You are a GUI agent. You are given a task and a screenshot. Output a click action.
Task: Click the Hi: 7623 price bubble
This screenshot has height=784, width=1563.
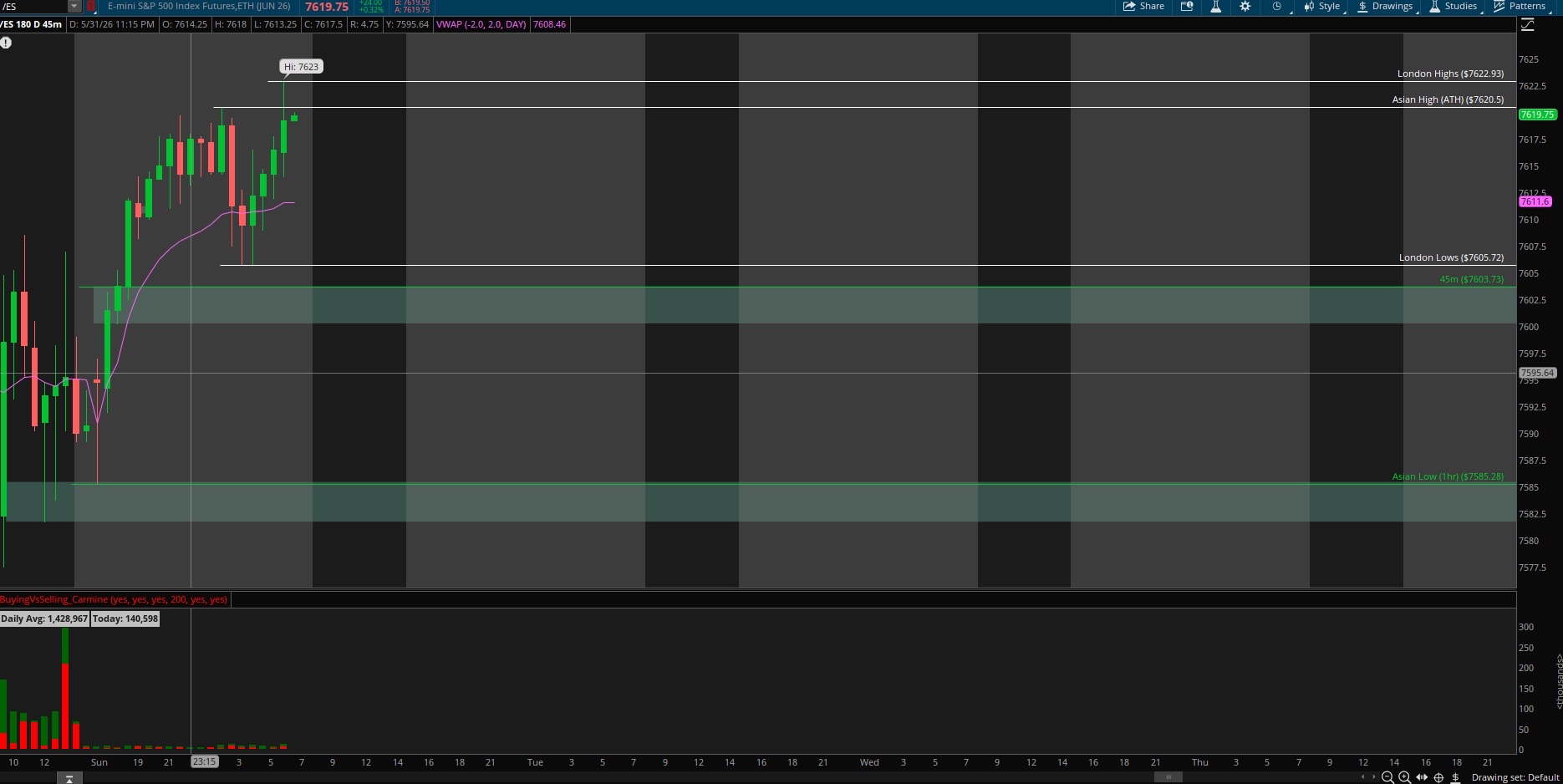(x=301, y=67)
